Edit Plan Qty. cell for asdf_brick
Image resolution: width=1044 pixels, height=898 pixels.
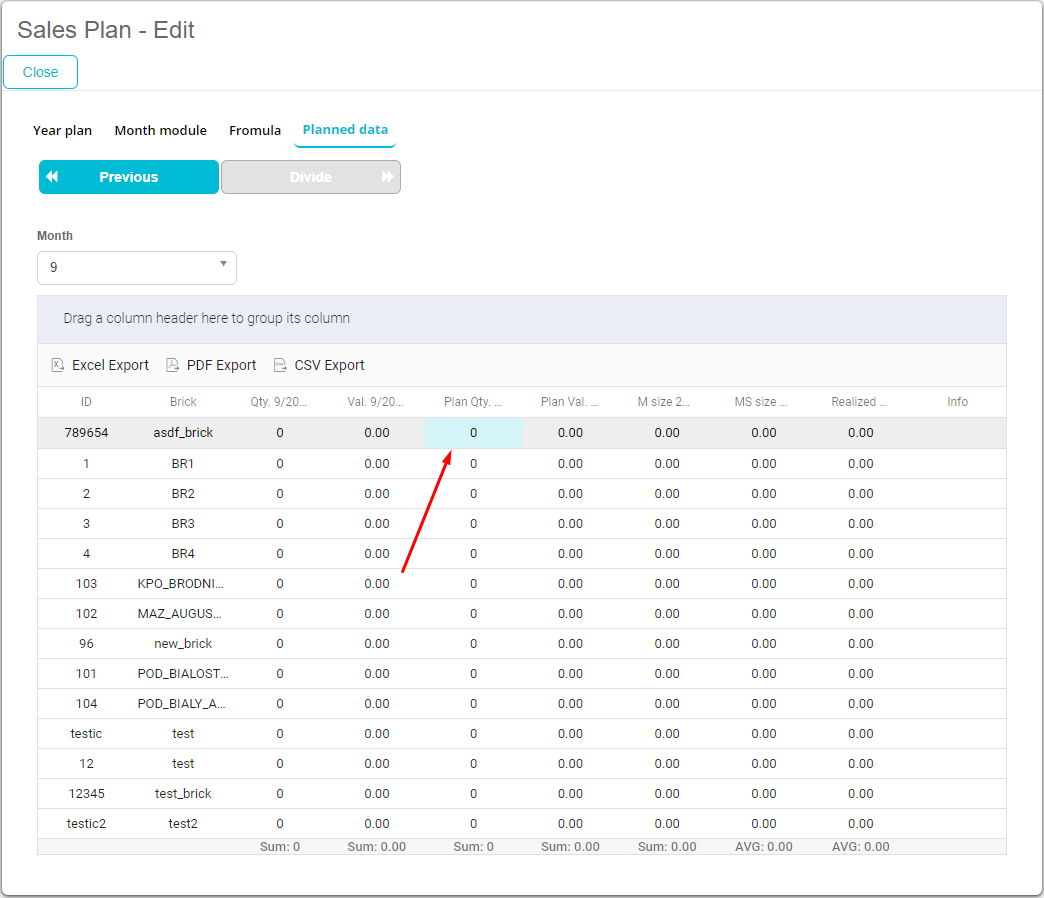coord(473,433)
